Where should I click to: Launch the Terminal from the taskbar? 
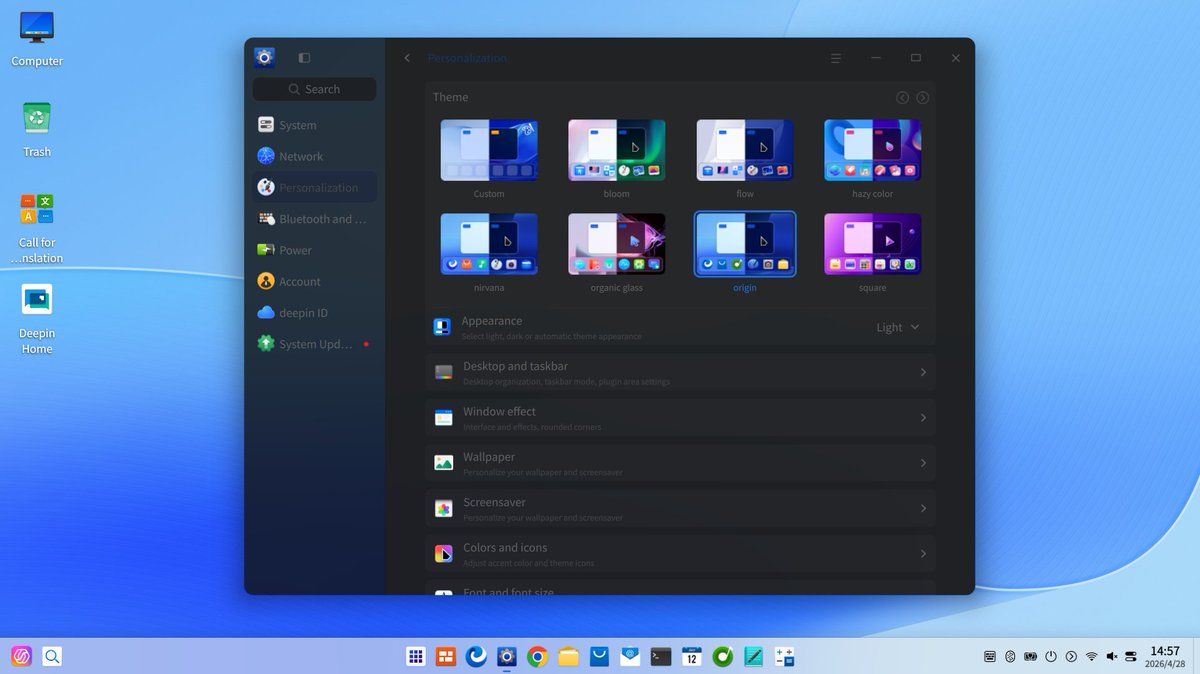click(x=660, y=657)
